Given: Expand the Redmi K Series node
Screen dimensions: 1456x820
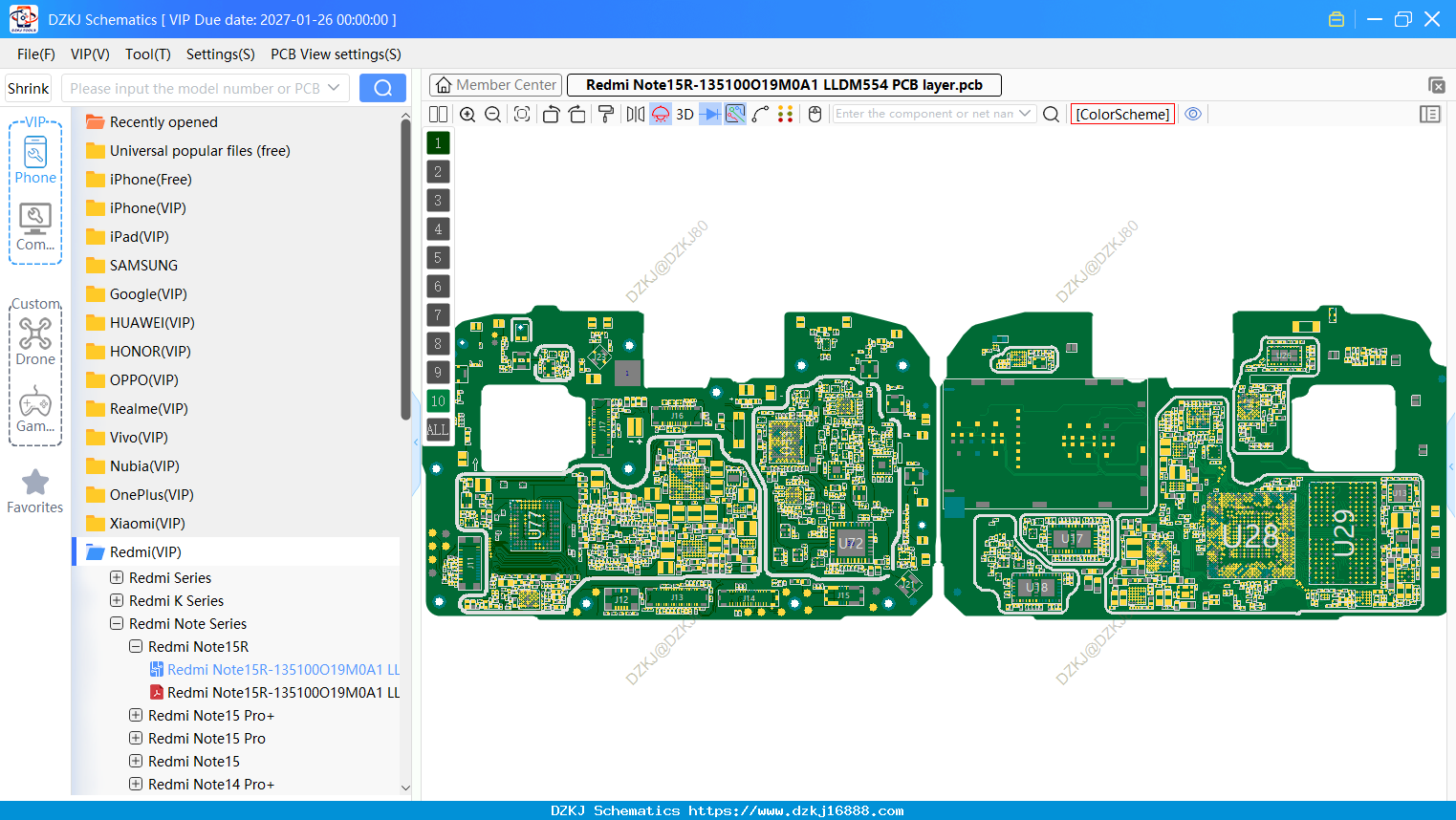Looking at the screenshot, I should [x=117, y=600].
